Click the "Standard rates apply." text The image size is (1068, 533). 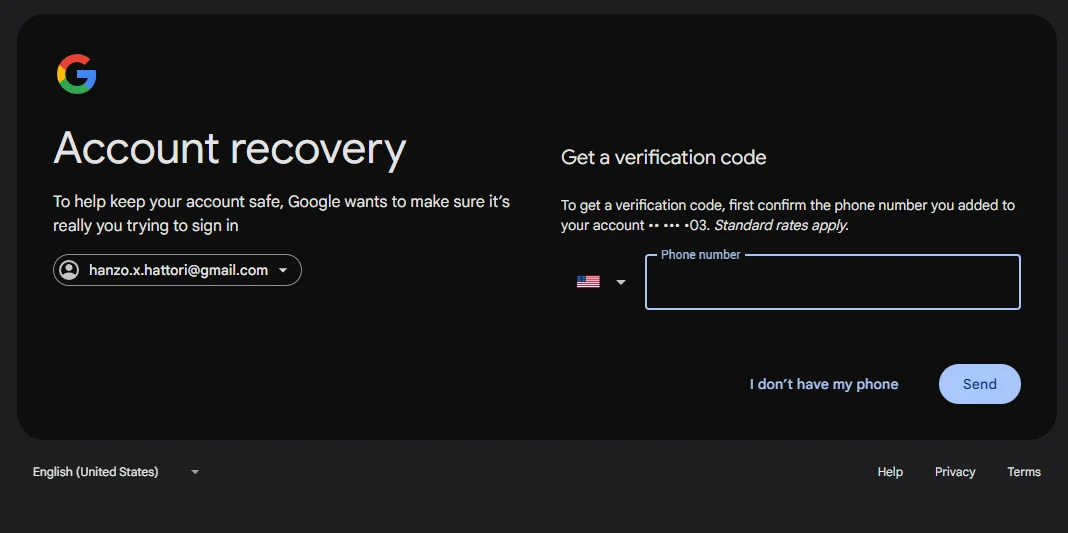tap(781, 225)
